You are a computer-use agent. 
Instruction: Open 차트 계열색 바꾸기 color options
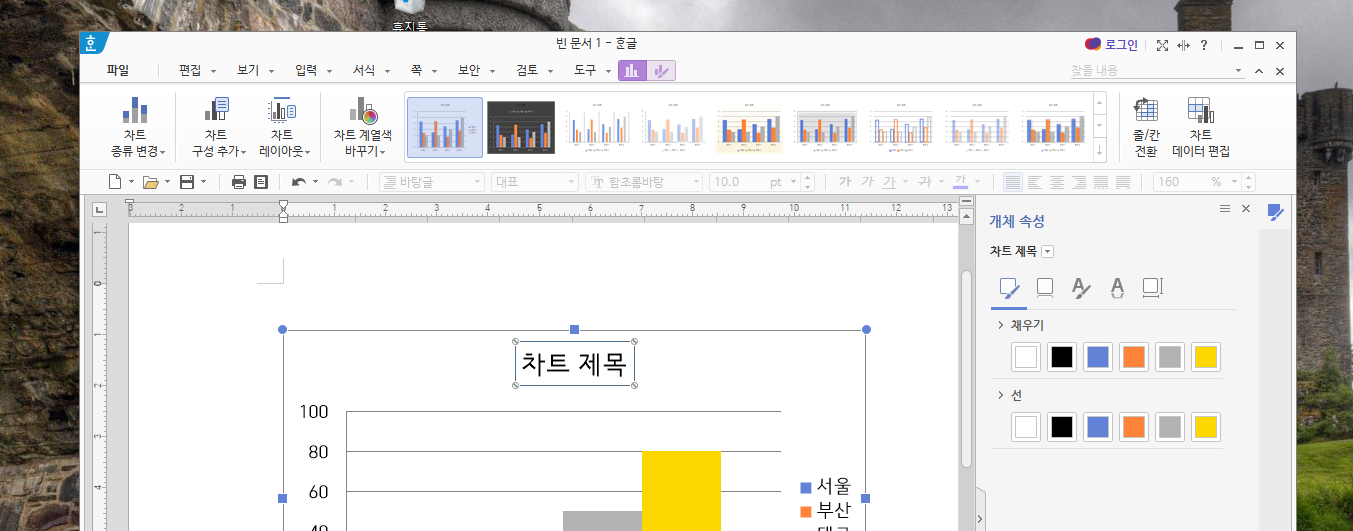point(362,128)
